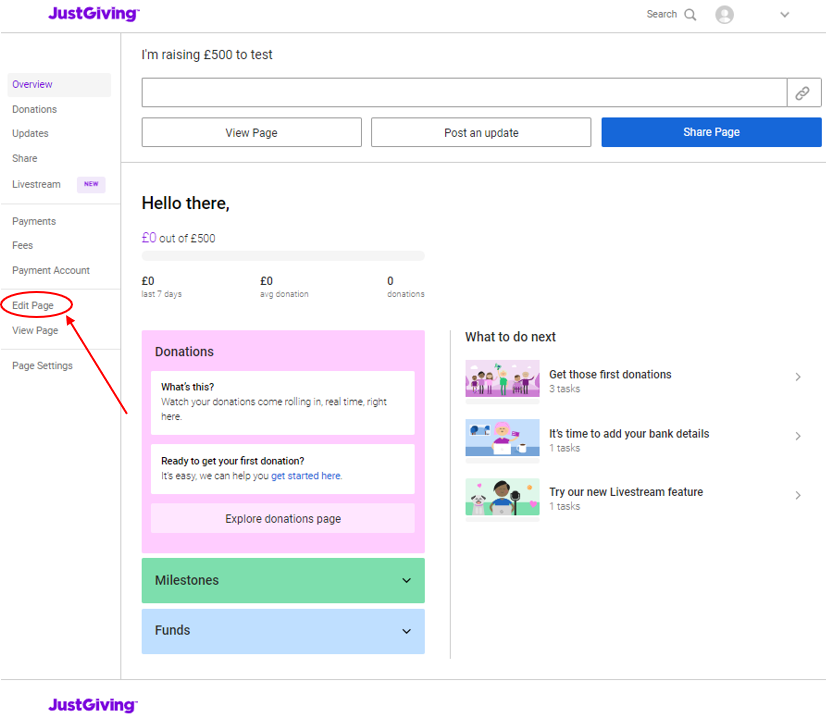
Task: Click the View Page button
Action: pos(251,132)
